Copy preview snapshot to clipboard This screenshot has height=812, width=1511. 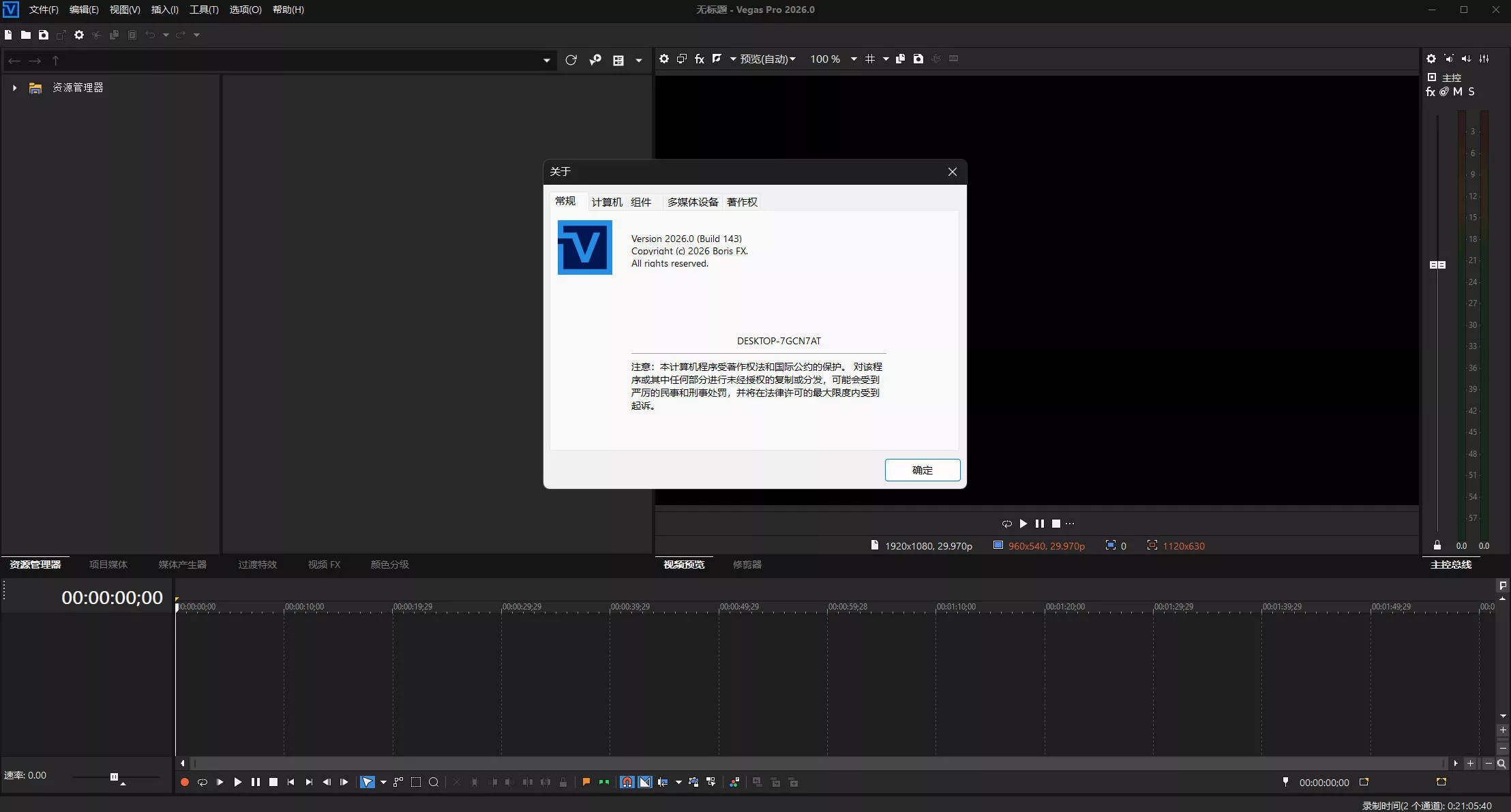(900, 59)
